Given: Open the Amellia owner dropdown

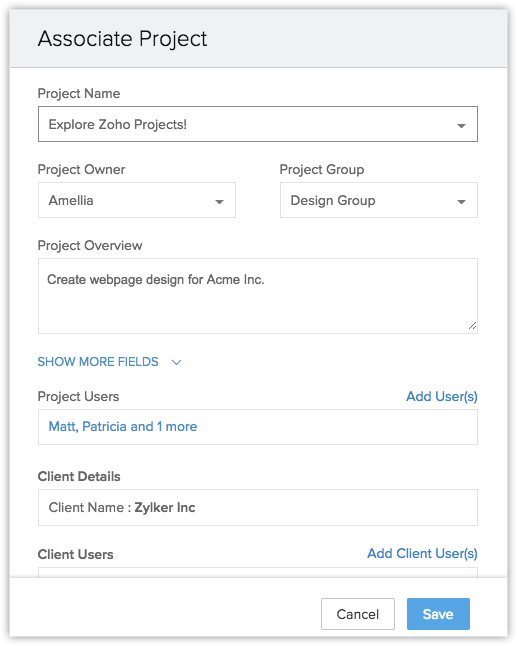Looking at the screenshot, I should coord(137,200).
